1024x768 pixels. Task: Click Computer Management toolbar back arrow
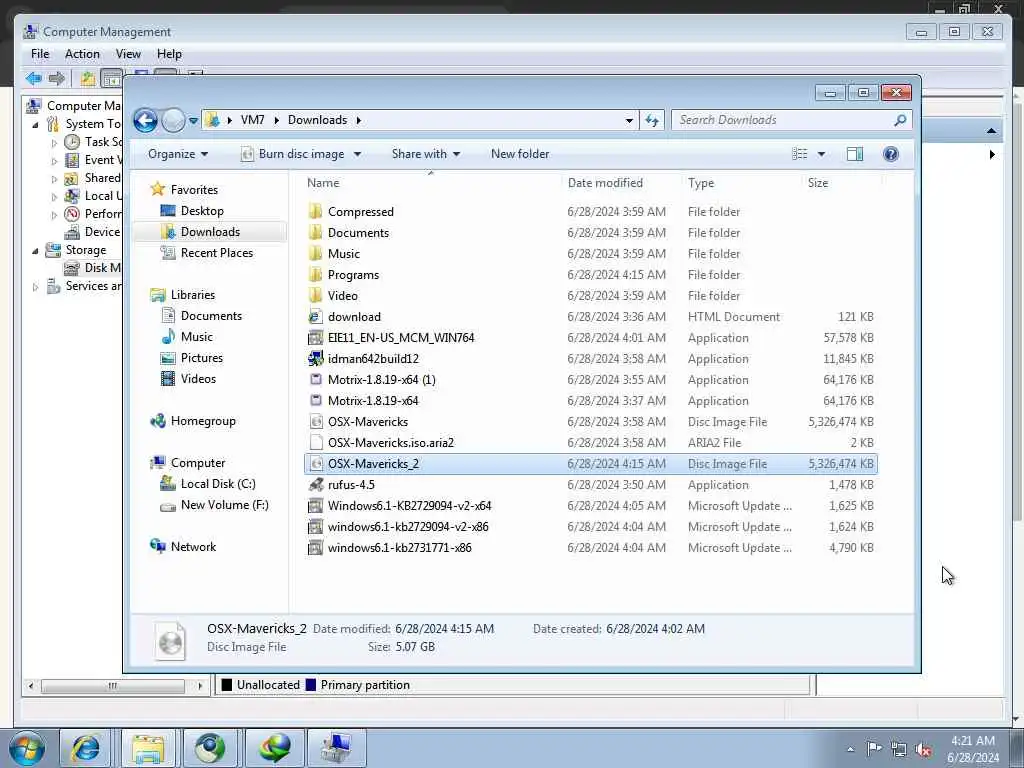coord(34,79)
